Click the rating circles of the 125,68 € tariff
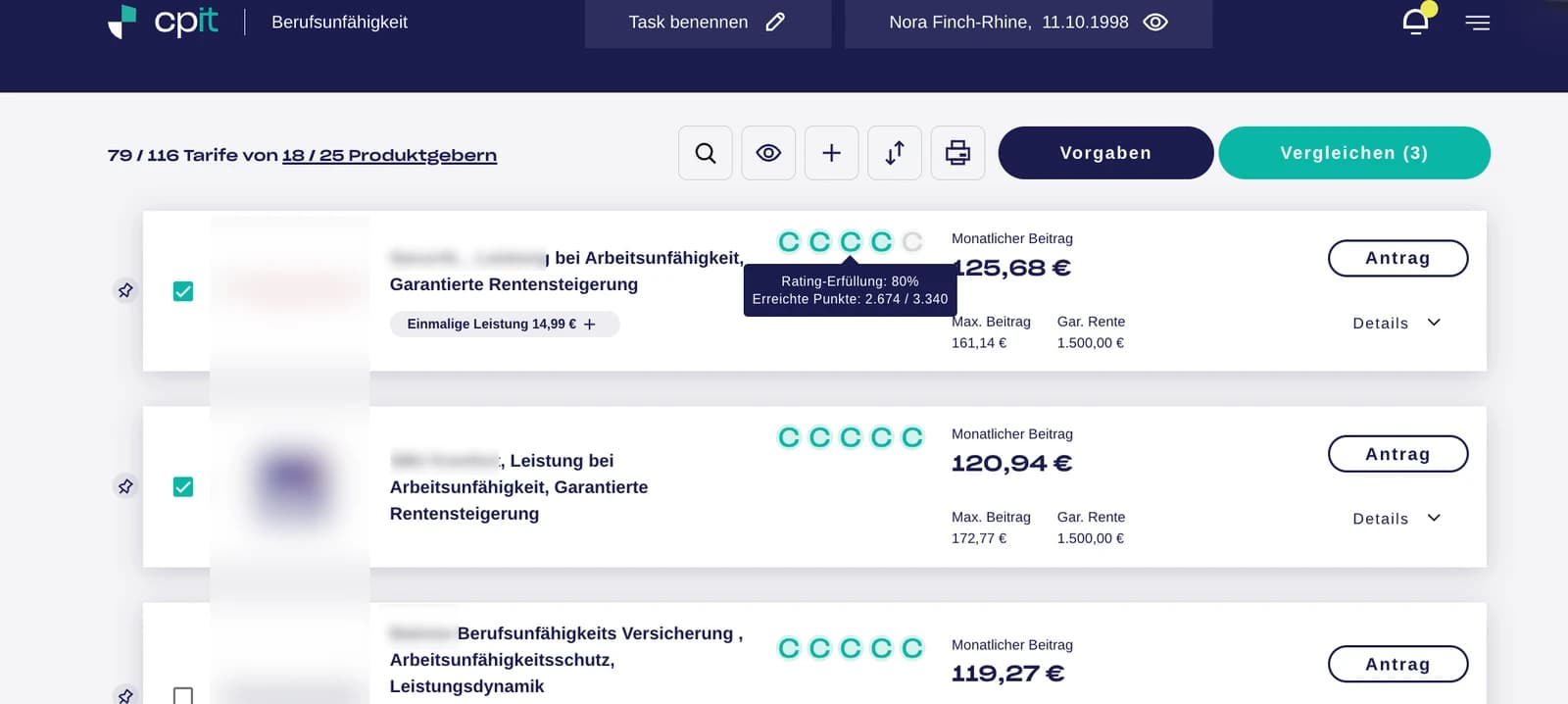Image resolution: width=1568 pixels, height=704 pixels. 851,241
